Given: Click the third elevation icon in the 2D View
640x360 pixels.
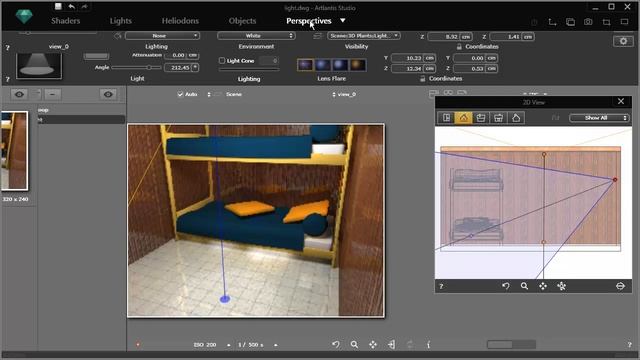Looking at the screenshot, I should (481, 118).
